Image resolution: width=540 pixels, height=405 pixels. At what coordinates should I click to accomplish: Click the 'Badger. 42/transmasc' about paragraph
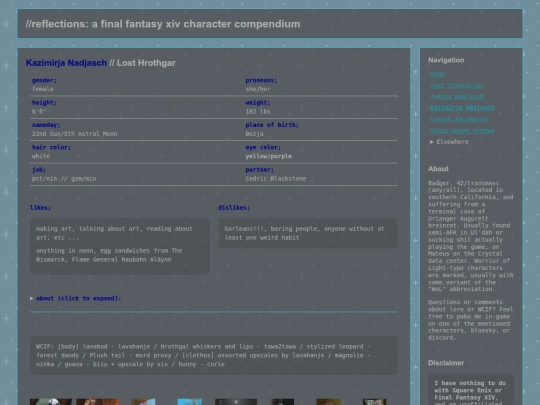click(x=471, y=236)
